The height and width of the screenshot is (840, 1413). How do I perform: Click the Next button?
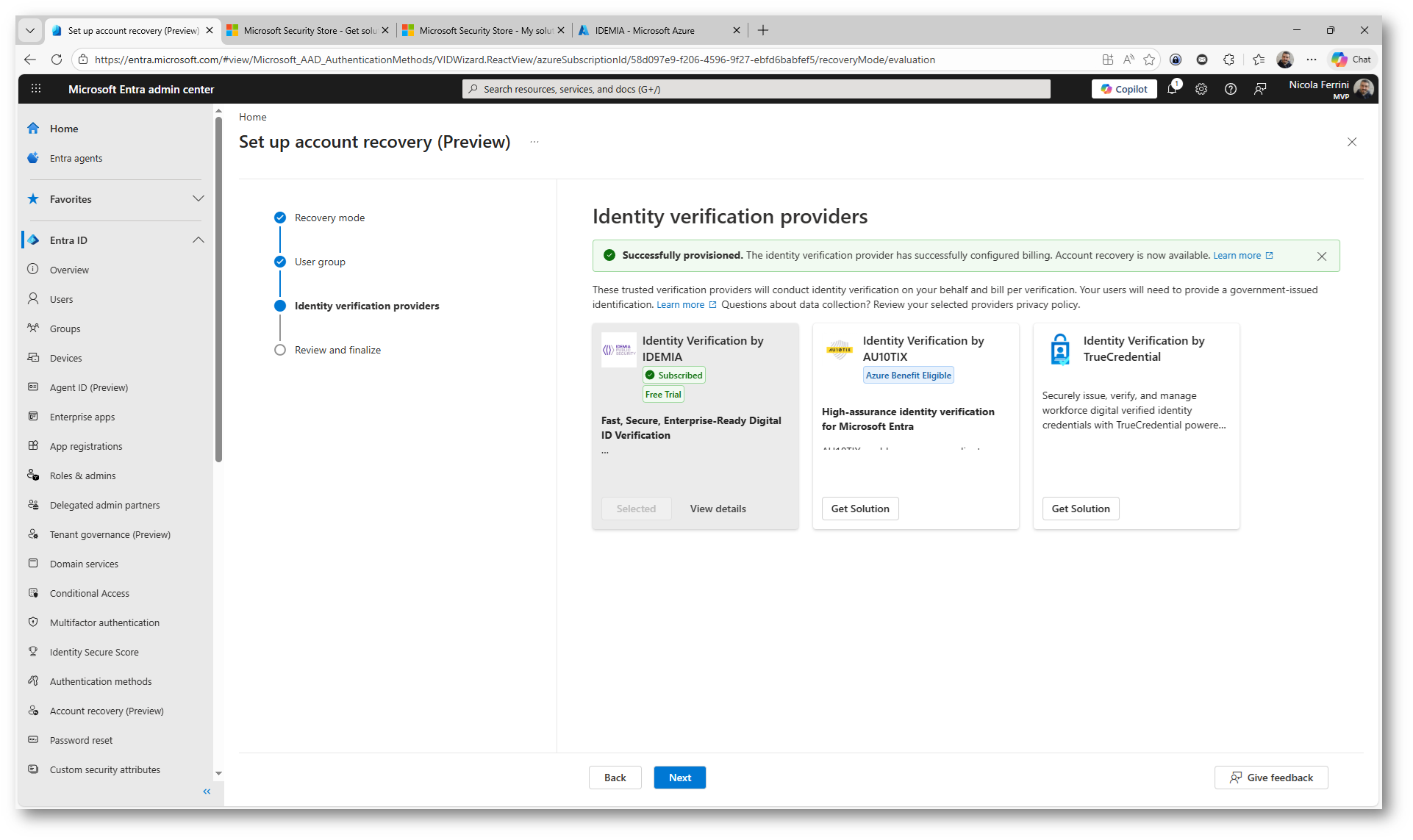[679, 778]
